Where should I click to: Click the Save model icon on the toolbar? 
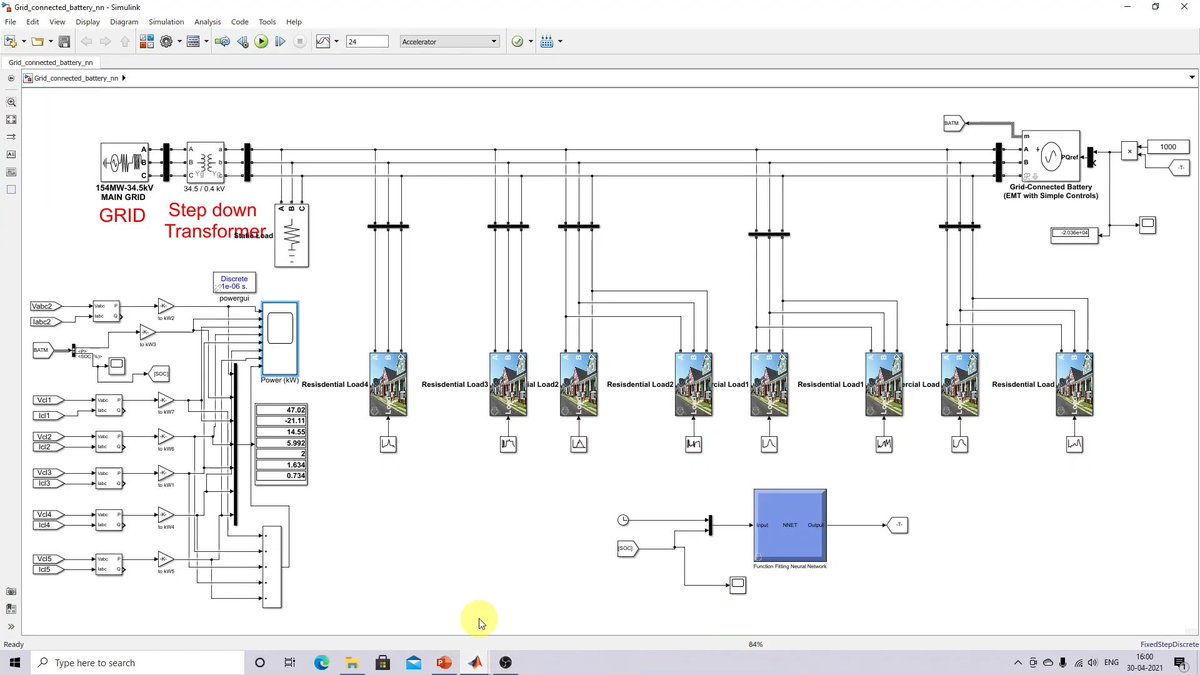(x=63, y=41)
